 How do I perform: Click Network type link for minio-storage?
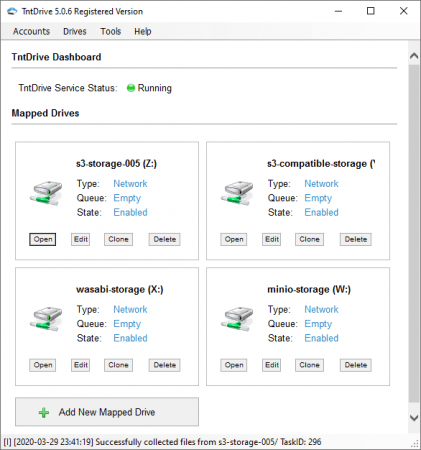pyautogui.click(x=321, y=309)
